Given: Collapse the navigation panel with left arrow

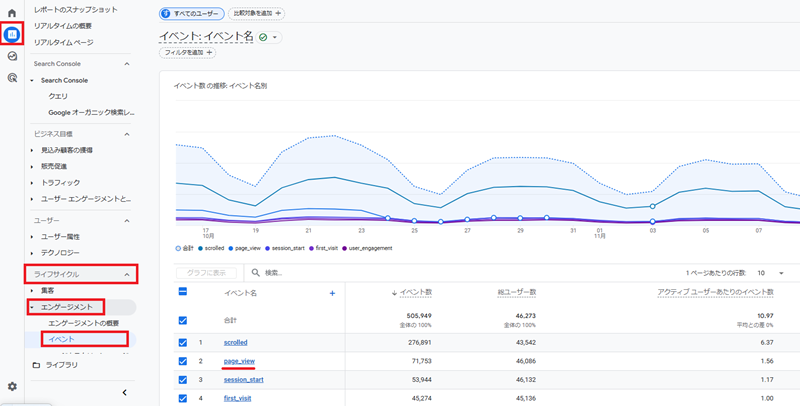Looking at the screenshot, I should (124, 392).
